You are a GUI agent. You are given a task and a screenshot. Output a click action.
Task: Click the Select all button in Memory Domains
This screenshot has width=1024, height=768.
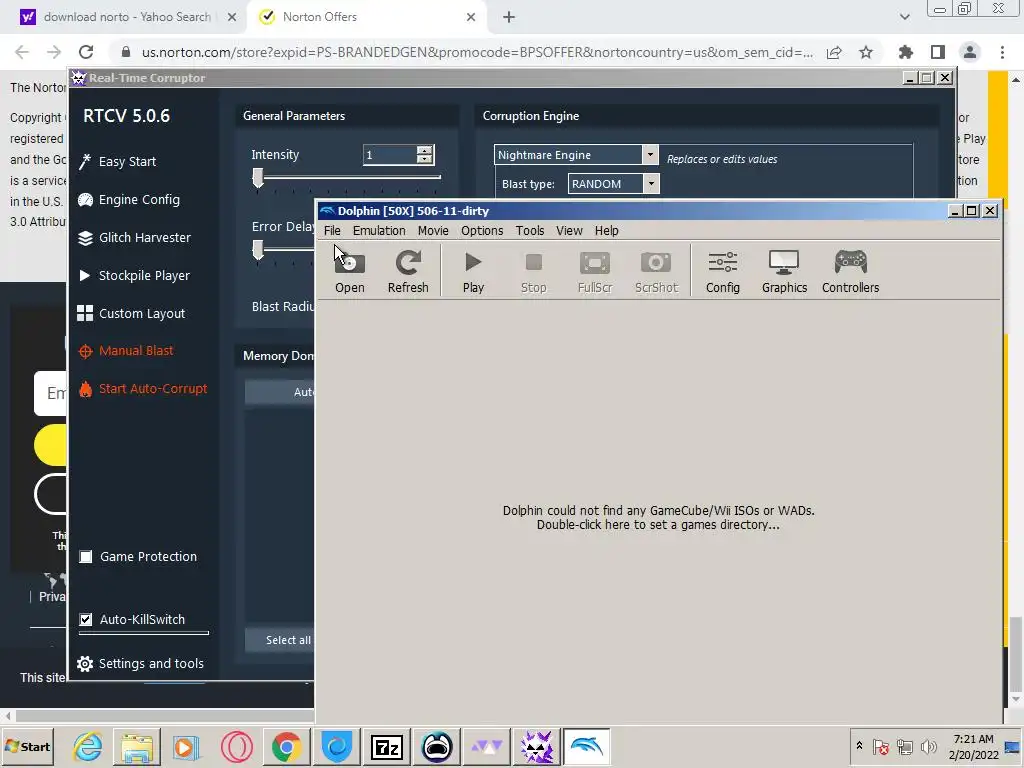click(x=280, y=640)
